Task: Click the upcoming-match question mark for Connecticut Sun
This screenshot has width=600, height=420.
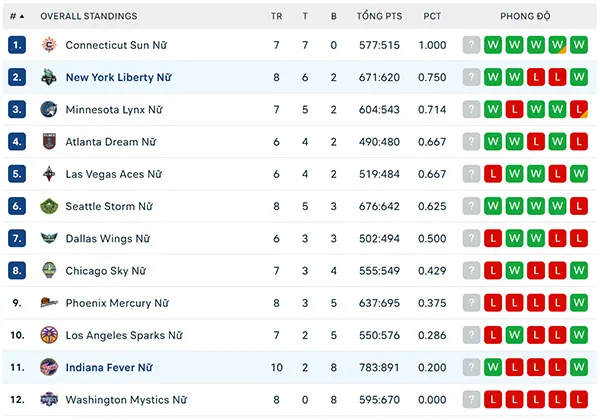Action: (x=471, y=45)
